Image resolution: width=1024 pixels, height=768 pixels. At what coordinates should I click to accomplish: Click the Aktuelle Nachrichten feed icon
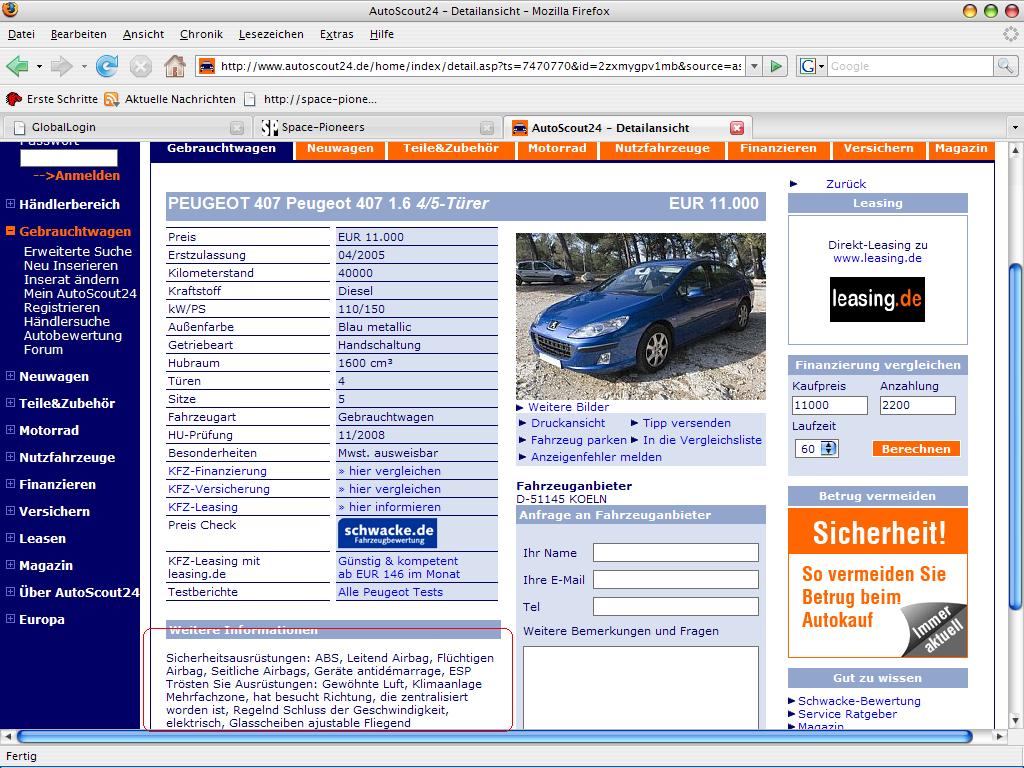coord(112,99)
